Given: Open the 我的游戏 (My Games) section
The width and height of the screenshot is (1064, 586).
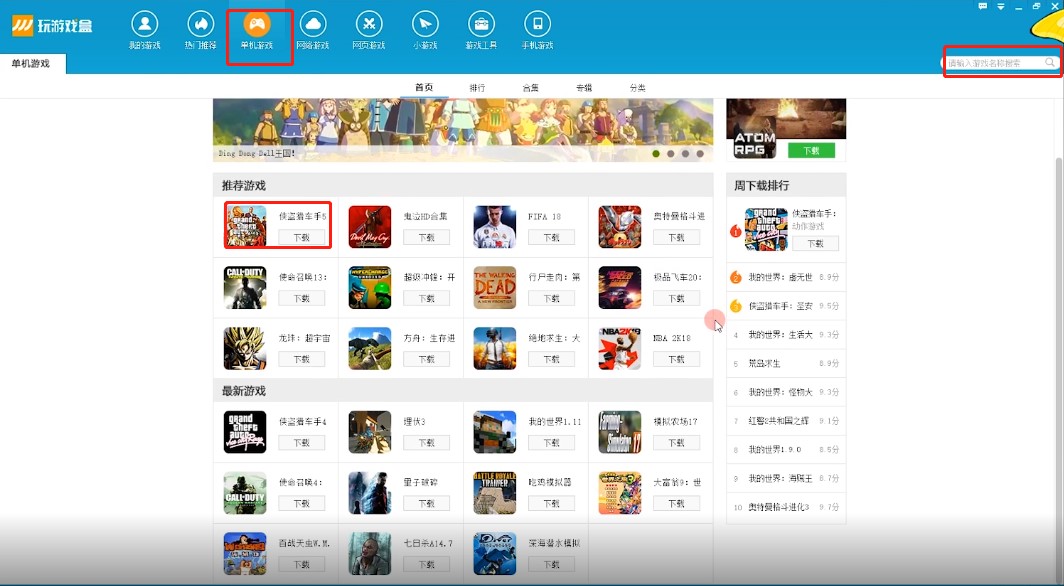Looking at the screenshot, I should [145, 24].
